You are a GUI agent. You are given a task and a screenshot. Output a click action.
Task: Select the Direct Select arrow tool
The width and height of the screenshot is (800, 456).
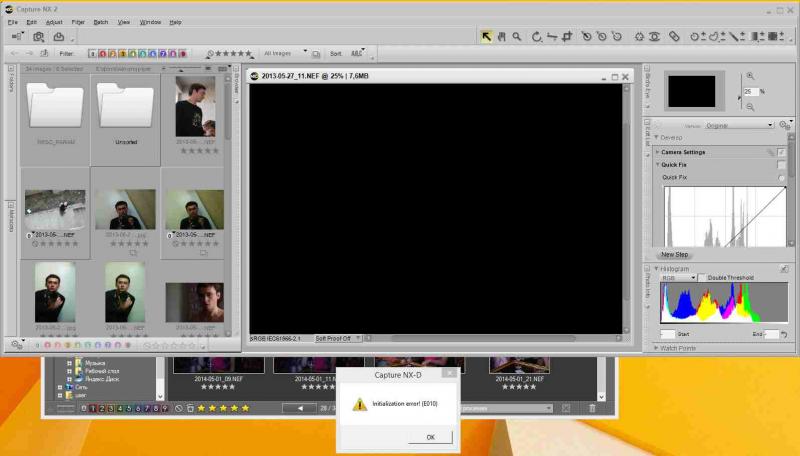[486, 36]
